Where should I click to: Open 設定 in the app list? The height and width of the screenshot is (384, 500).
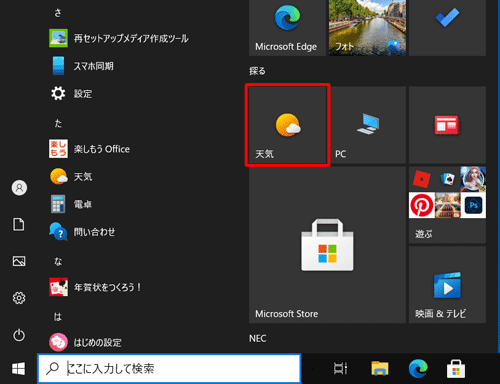click(x=71, y=94)
